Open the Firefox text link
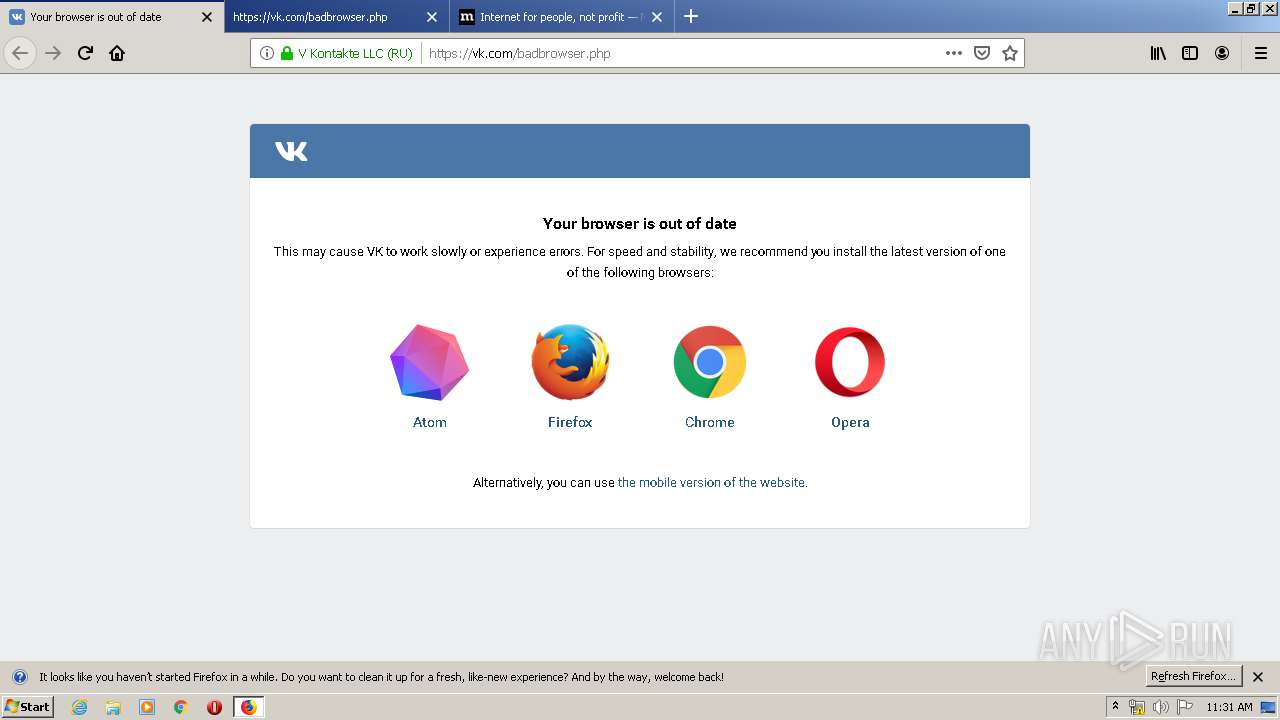 click(570, 422)
